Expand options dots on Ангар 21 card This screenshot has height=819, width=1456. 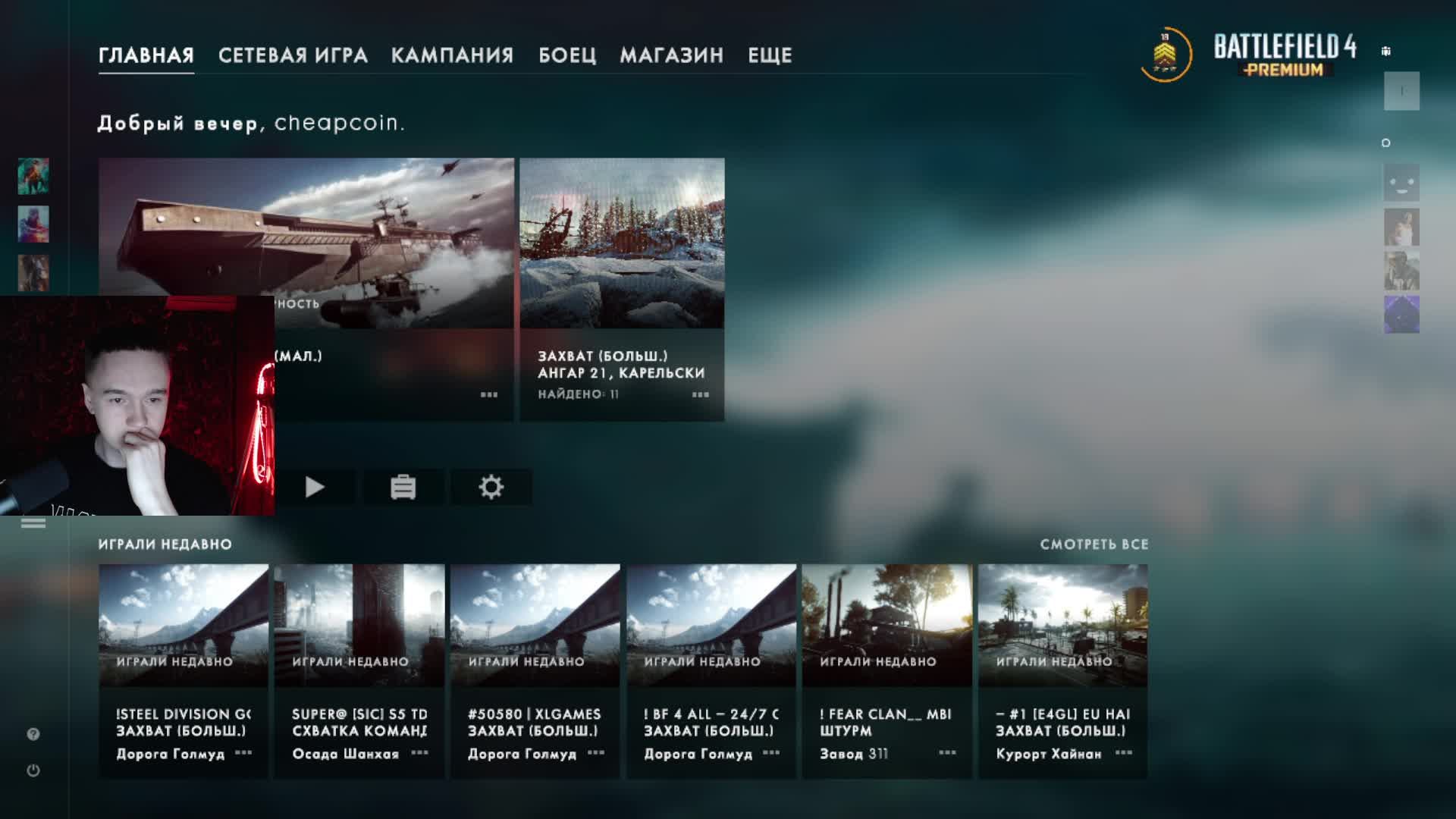(x=700, y=394)
